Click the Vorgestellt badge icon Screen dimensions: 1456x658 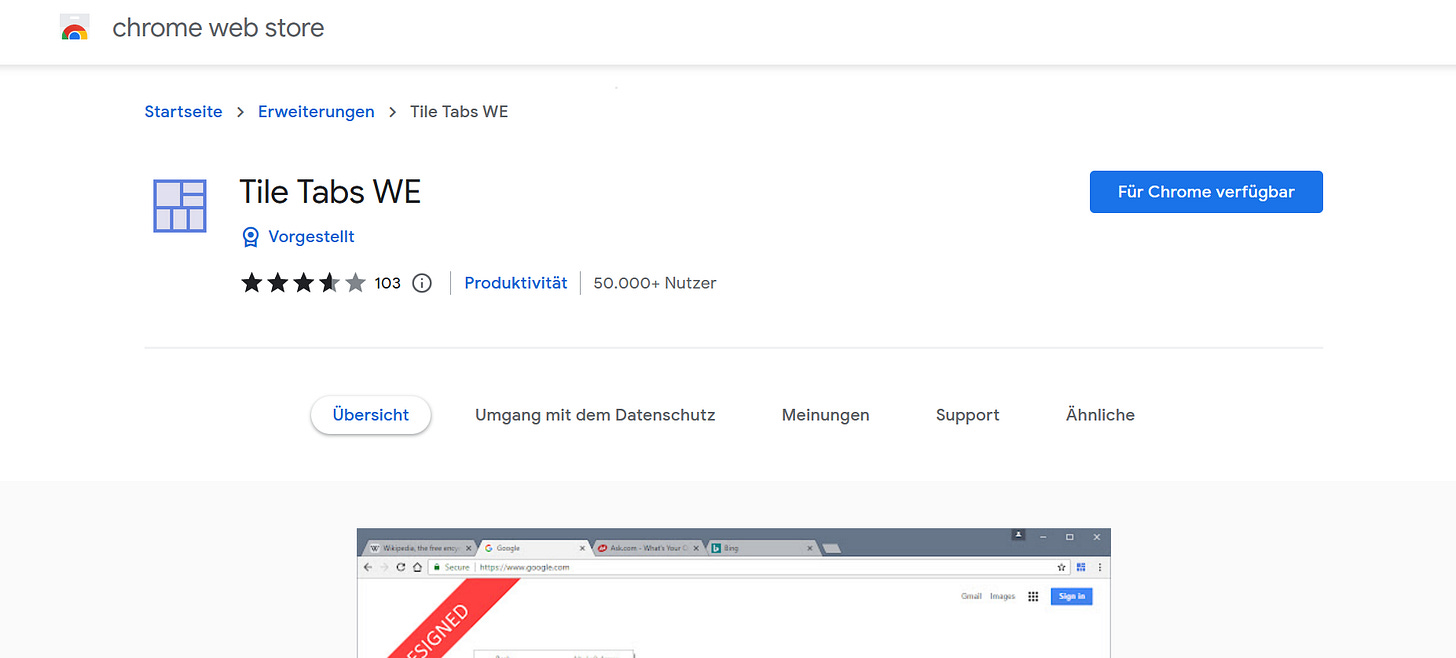[x=251, y=237]
